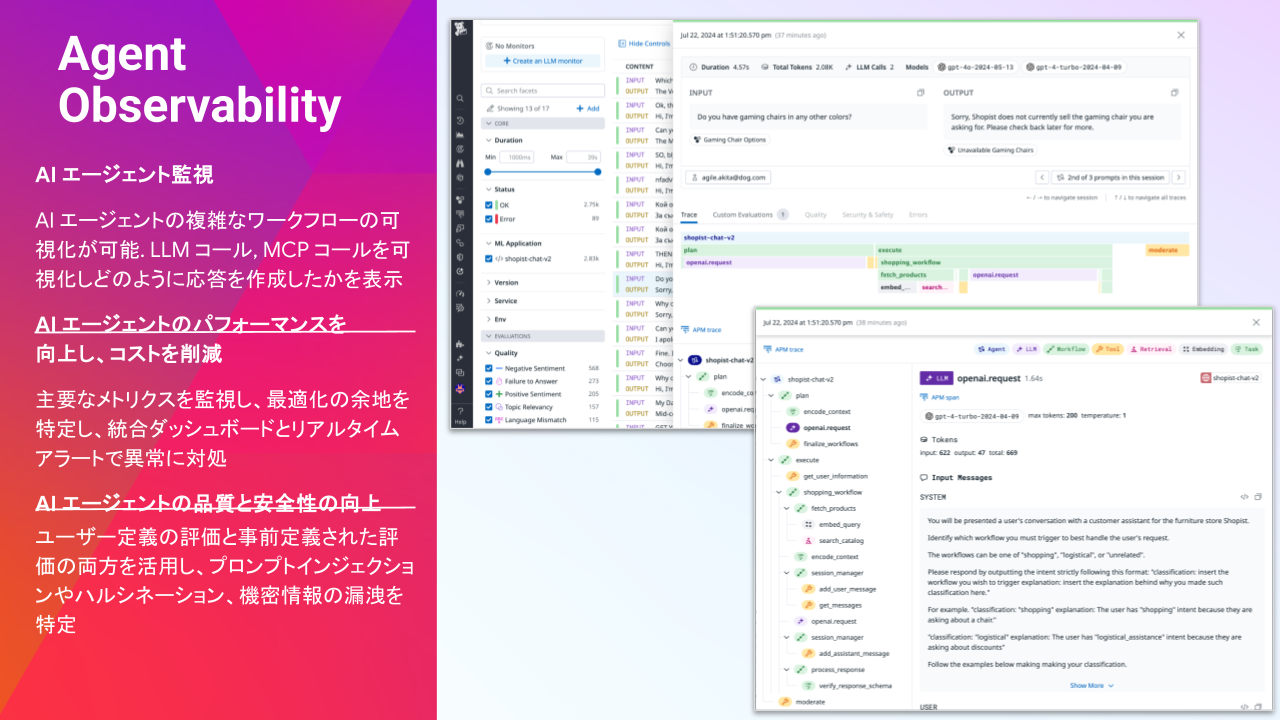The image size is (1280, 720).
Task: Open Help at the sidebar bottom
Action: pyautogui.click(x=460, y=416)
